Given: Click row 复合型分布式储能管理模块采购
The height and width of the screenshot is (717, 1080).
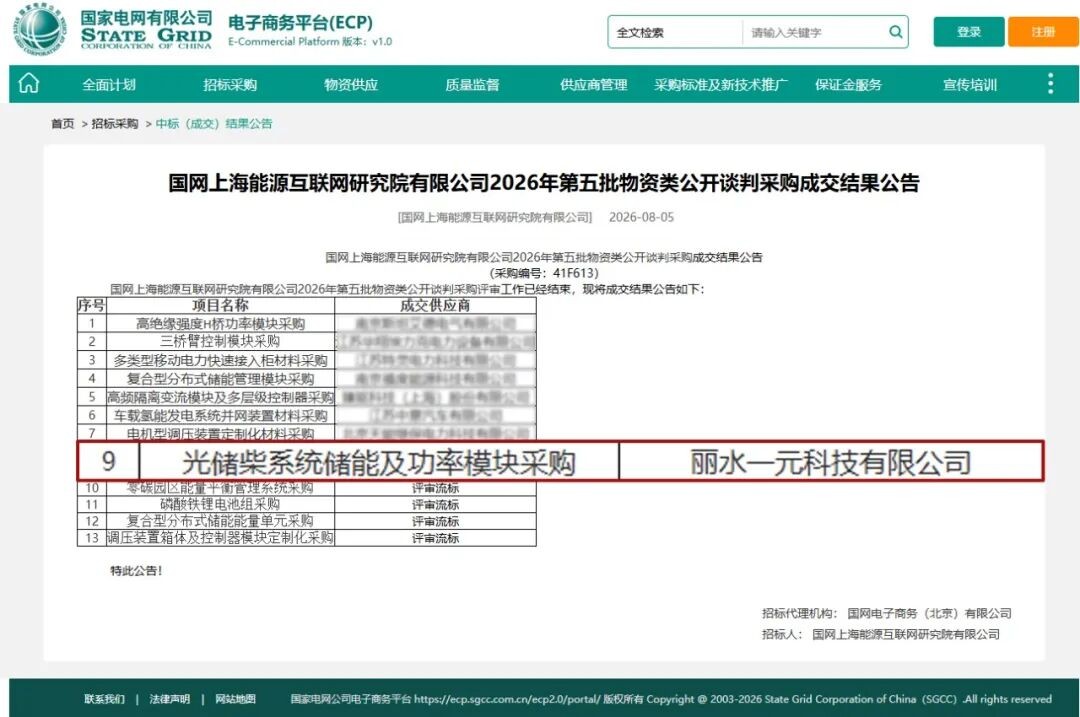Looking at the screenshot, I should pos(307,378).
